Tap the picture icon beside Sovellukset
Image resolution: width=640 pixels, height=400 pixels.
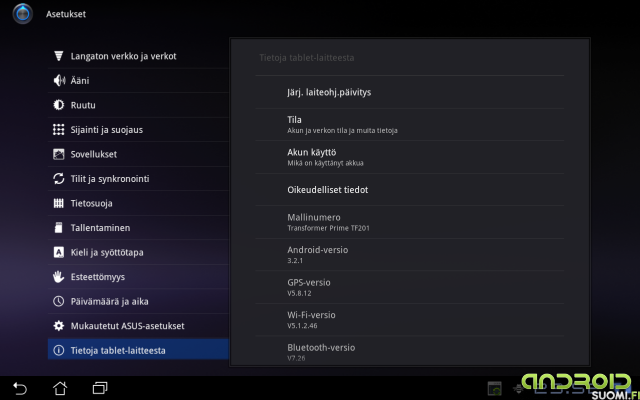(58, 154)
